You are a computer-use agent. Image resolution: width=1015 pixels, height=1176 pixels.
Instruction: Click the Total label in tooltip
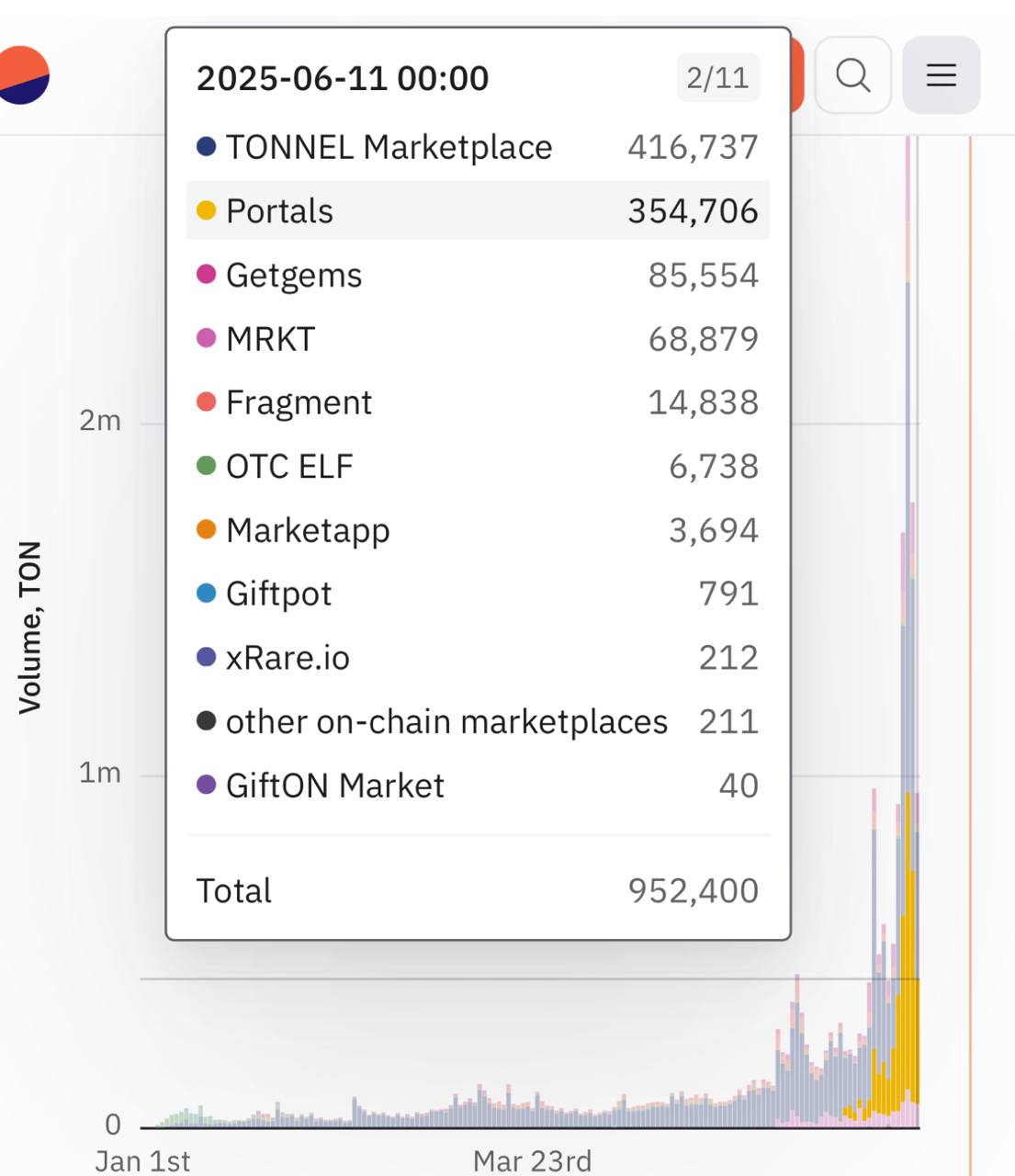(x=234, y=891)
